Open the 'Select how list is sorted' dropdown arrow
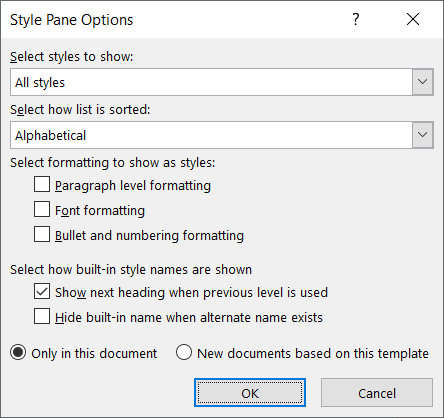 click(x=423, y=135)
